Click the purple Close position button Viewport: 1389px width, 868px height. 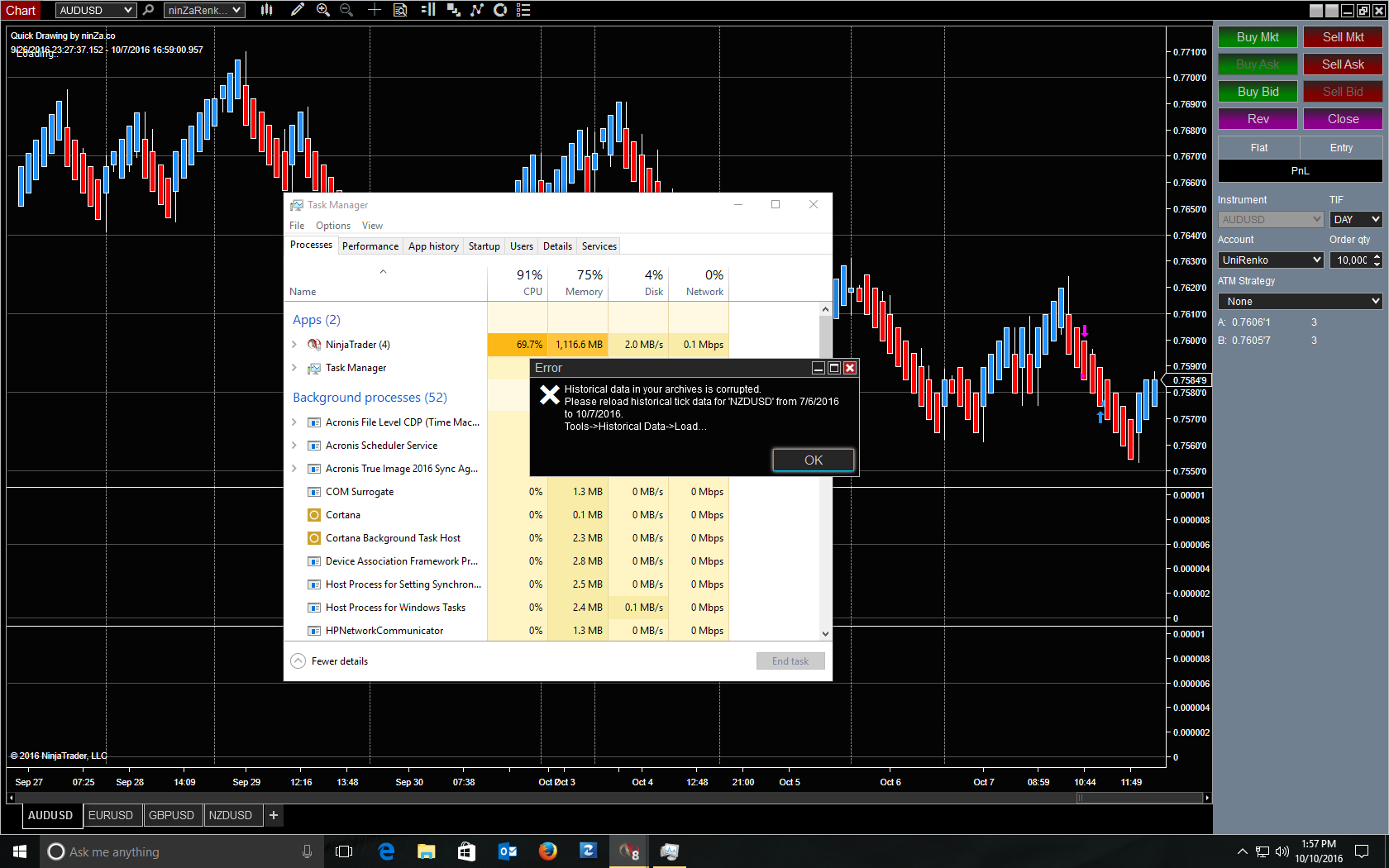(x=1343, y=119)
